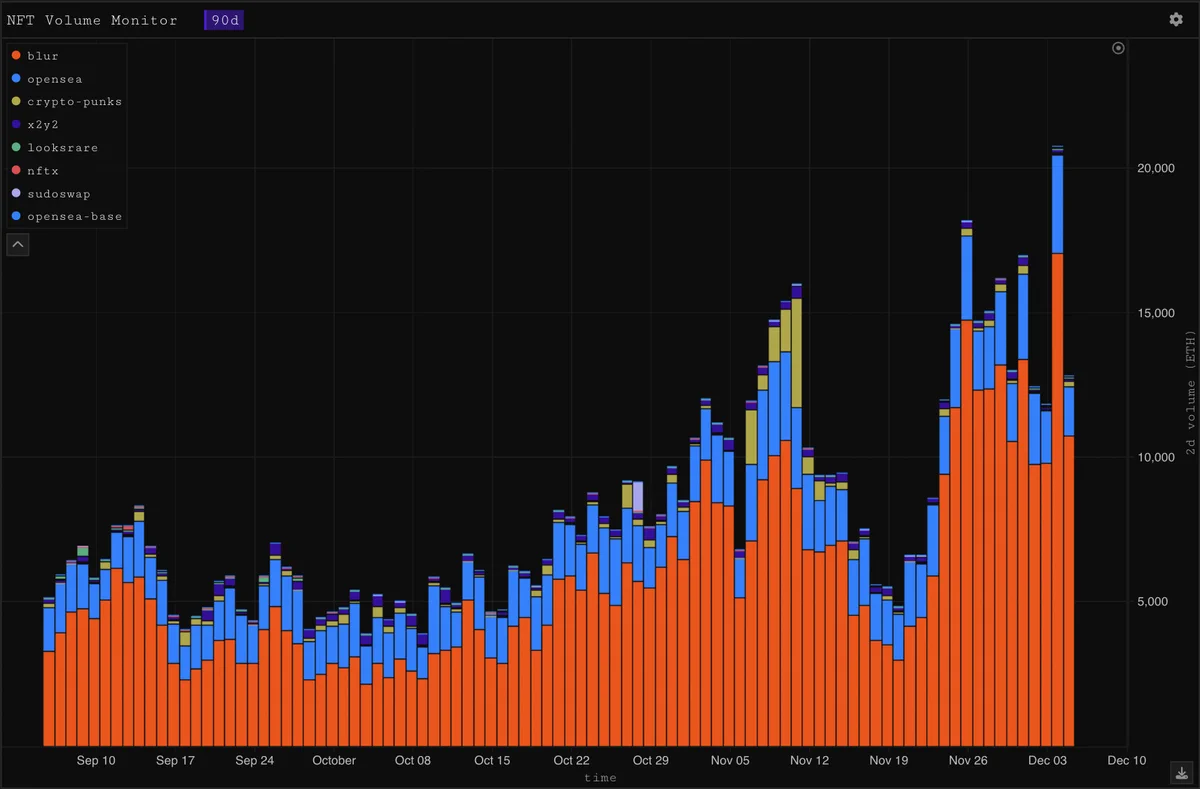Click the lavender sudoswap segment near Oct 29
This screenshot has width=1200, height=789.
coord(637,497)
